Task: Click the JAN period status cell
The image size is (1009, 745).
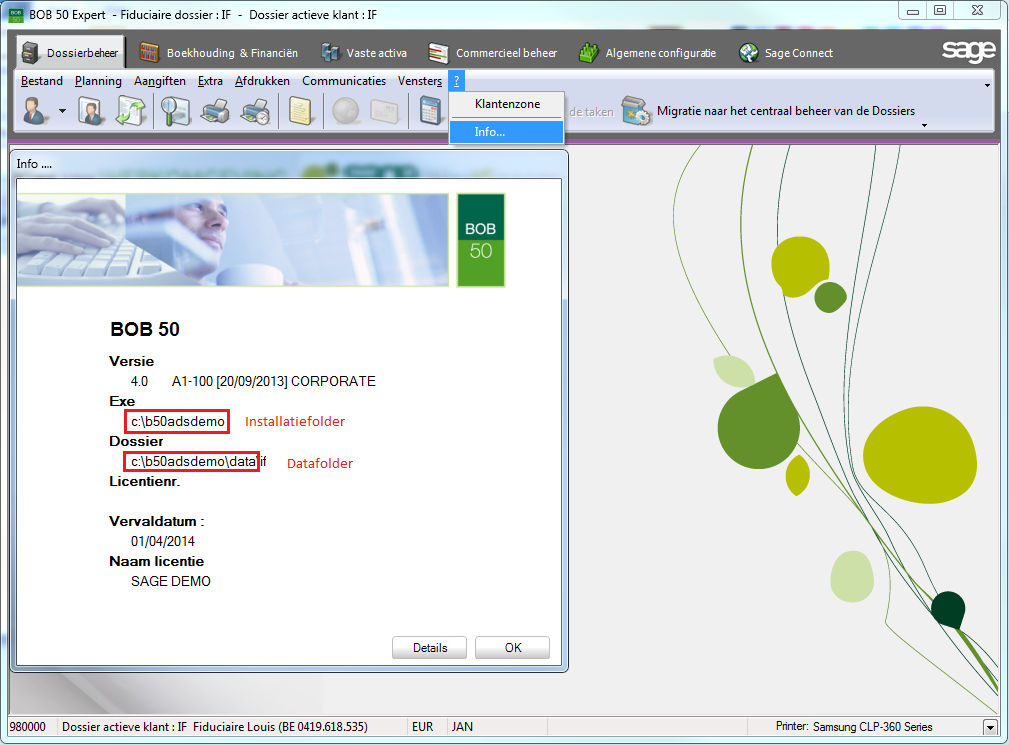Action: 462,727
